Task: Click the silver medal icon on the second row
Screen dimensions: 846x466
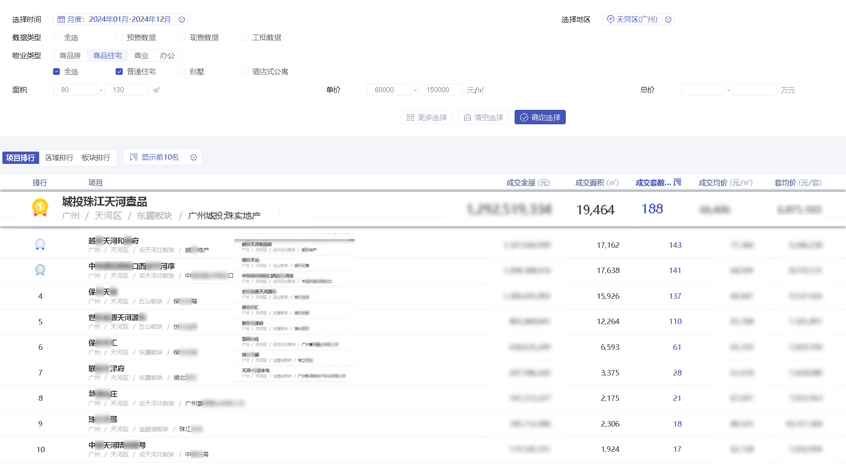Action: (40, 245)
